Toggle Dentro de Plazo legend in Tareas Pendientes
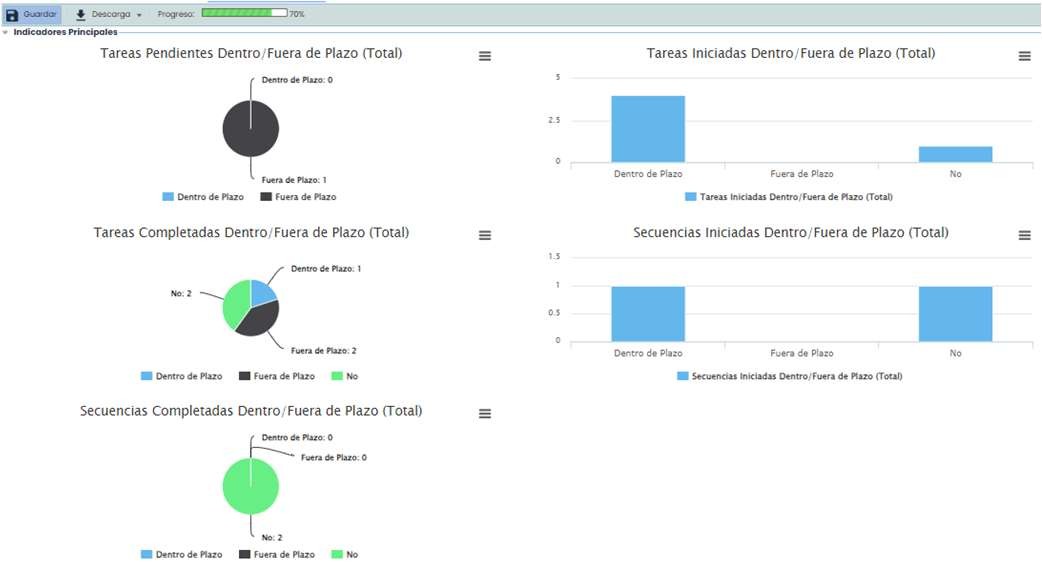The width and height of the screenshot is (1042, 564). (x=202, y=197)
